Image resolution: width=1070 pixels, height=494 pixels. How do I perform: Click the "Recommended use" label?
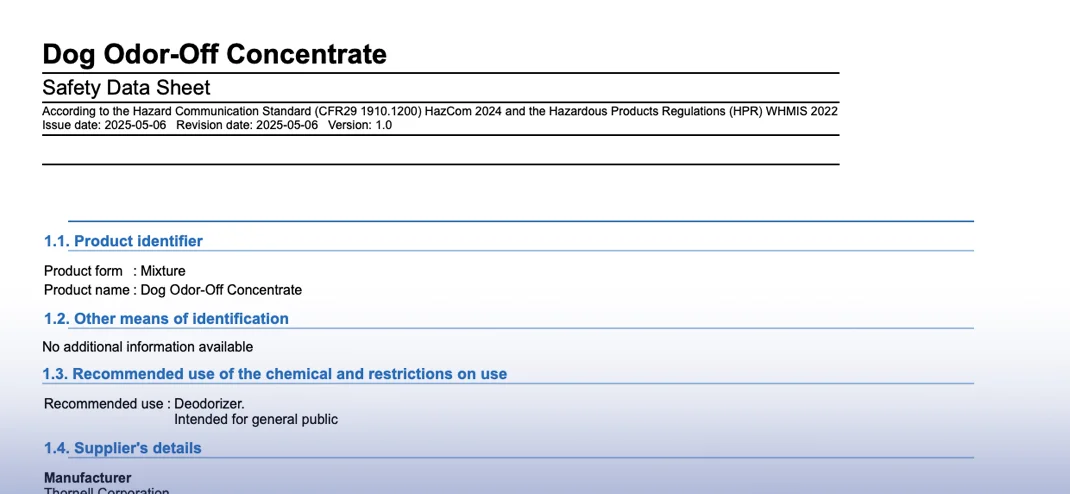[x=104, y=403]
